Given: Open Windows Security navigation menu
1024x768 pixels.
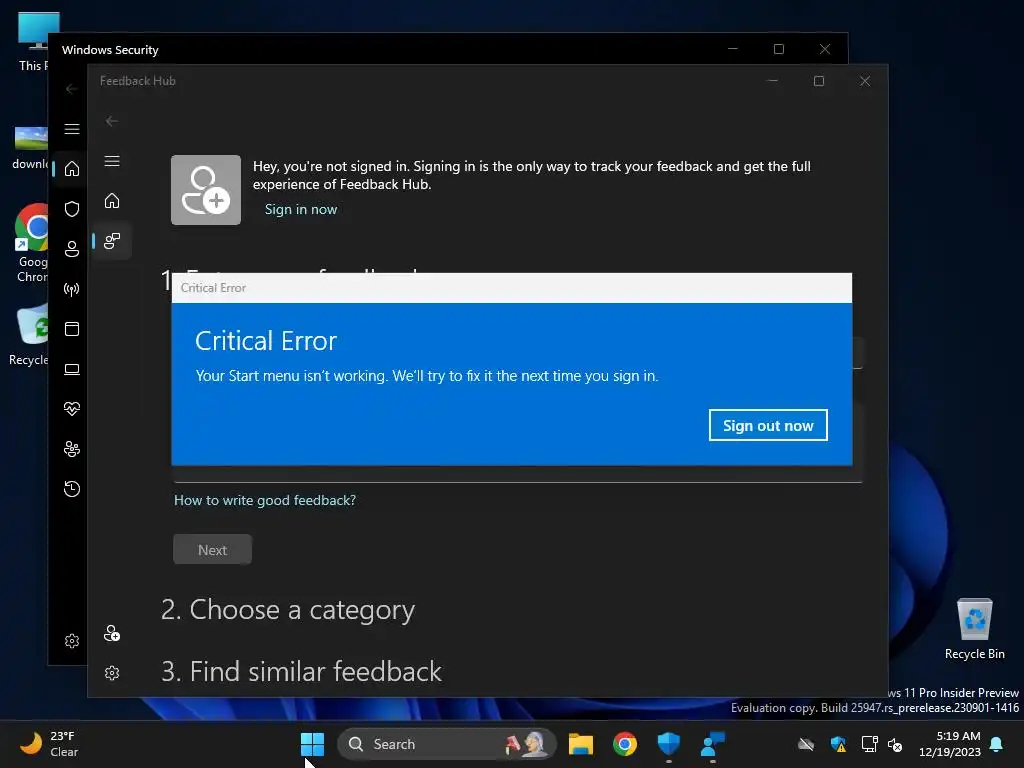Looking at the screenshot, I should [x=72, y=129].
